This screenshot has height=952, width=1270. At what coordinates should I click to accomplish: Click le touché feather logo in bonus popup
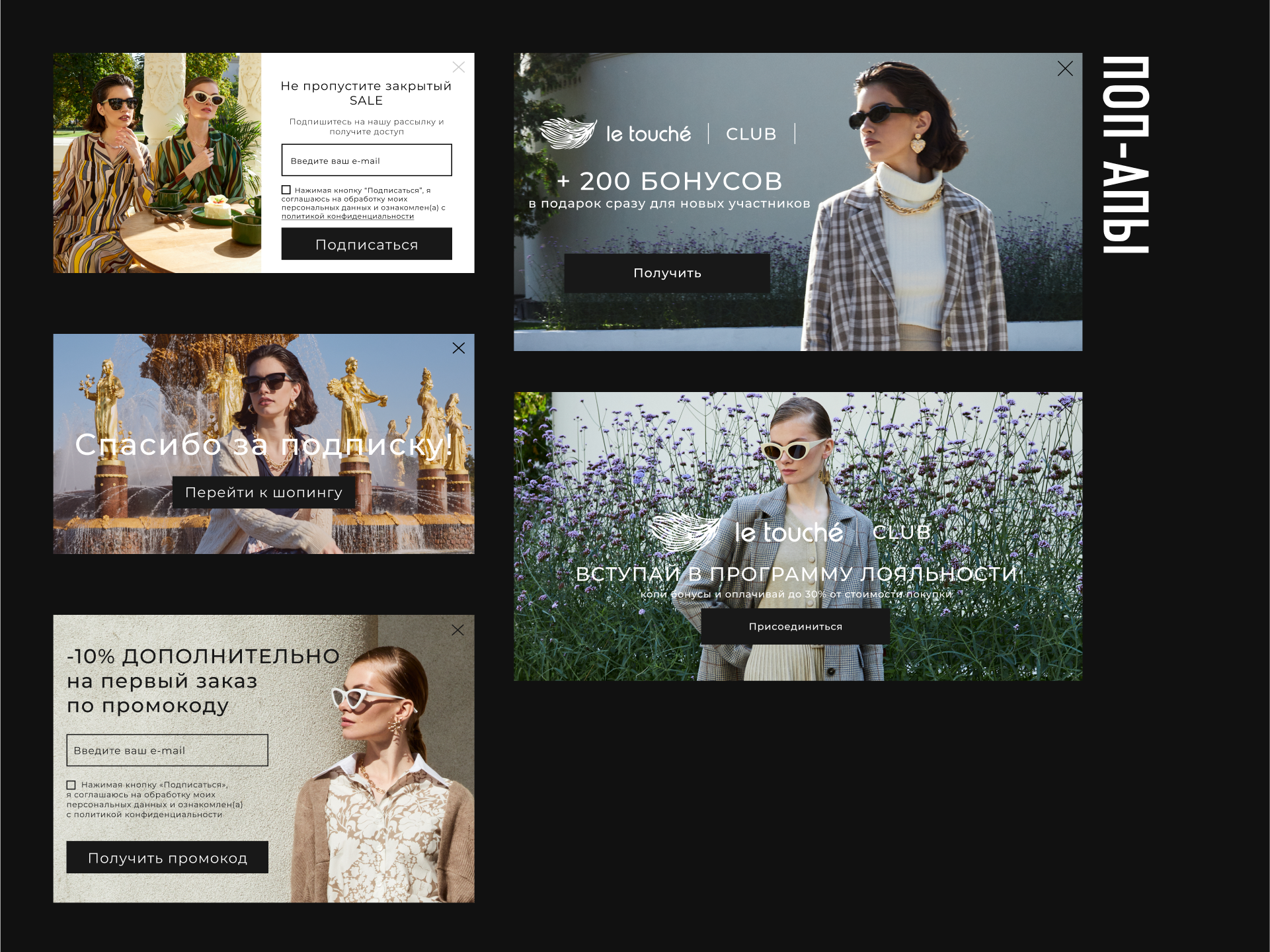pyautogui.click(x=569, y=134)
